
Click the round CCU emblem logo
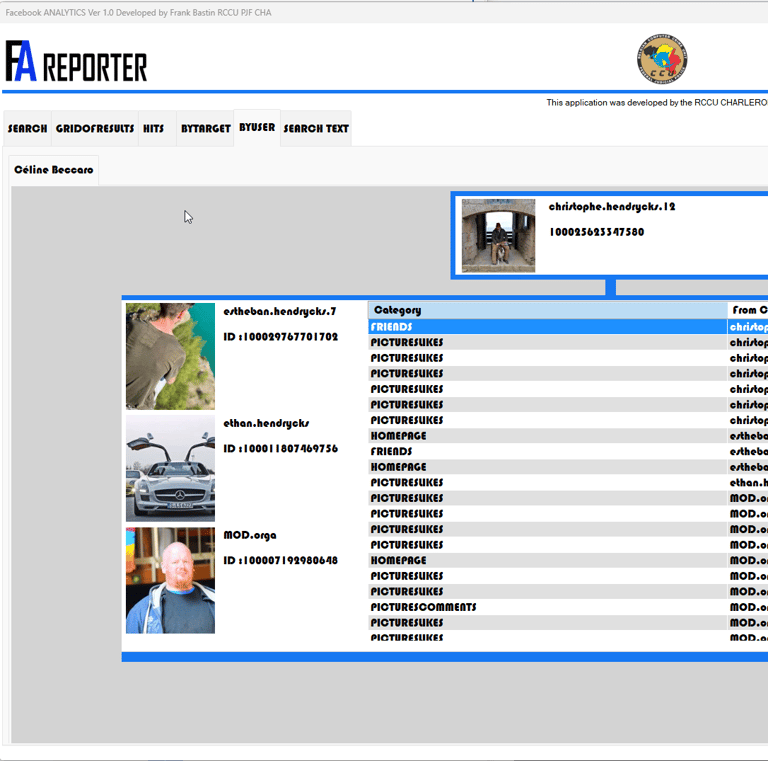tap(662, 59)
